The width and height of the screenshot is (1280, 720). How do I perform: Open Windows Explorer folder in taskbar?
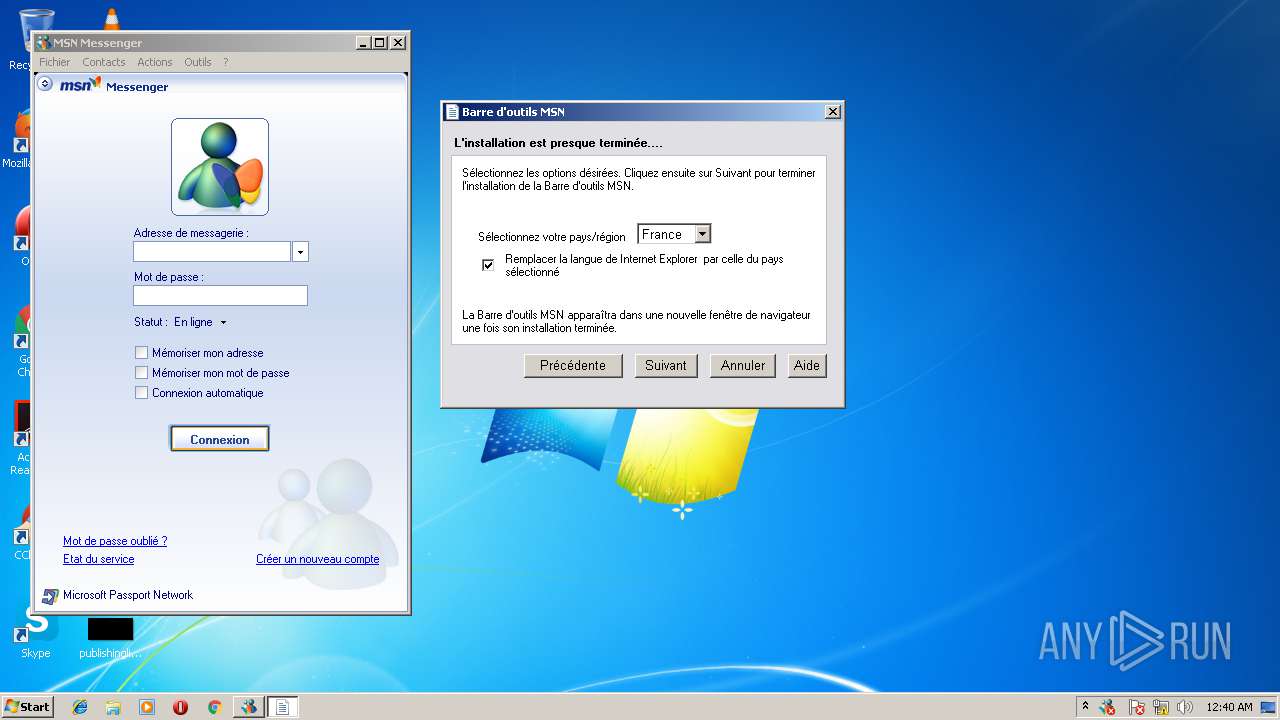click(113, 707)
